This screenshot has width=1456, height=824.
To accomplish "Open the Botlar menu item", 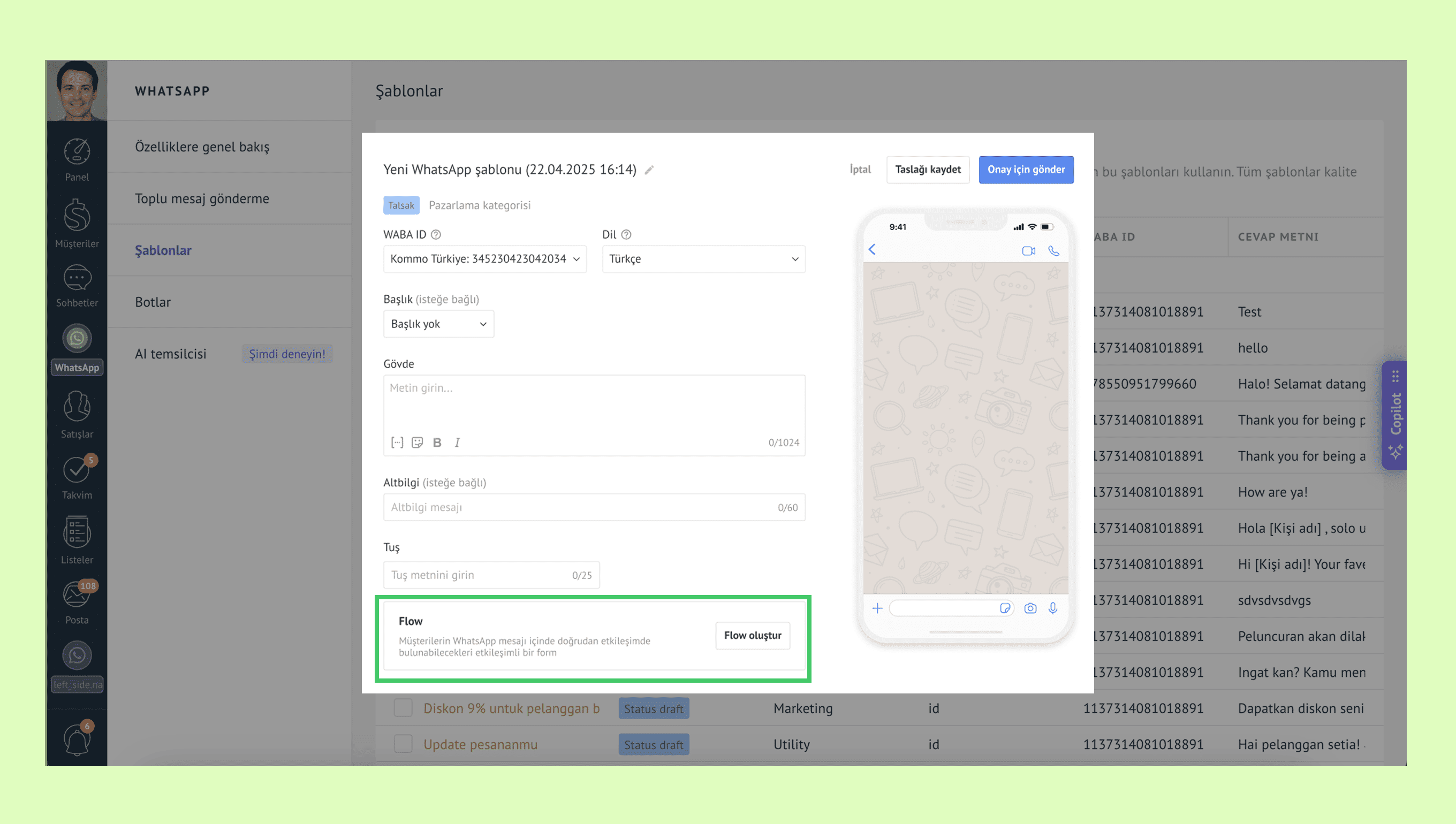I will click(x=153, y=302).
